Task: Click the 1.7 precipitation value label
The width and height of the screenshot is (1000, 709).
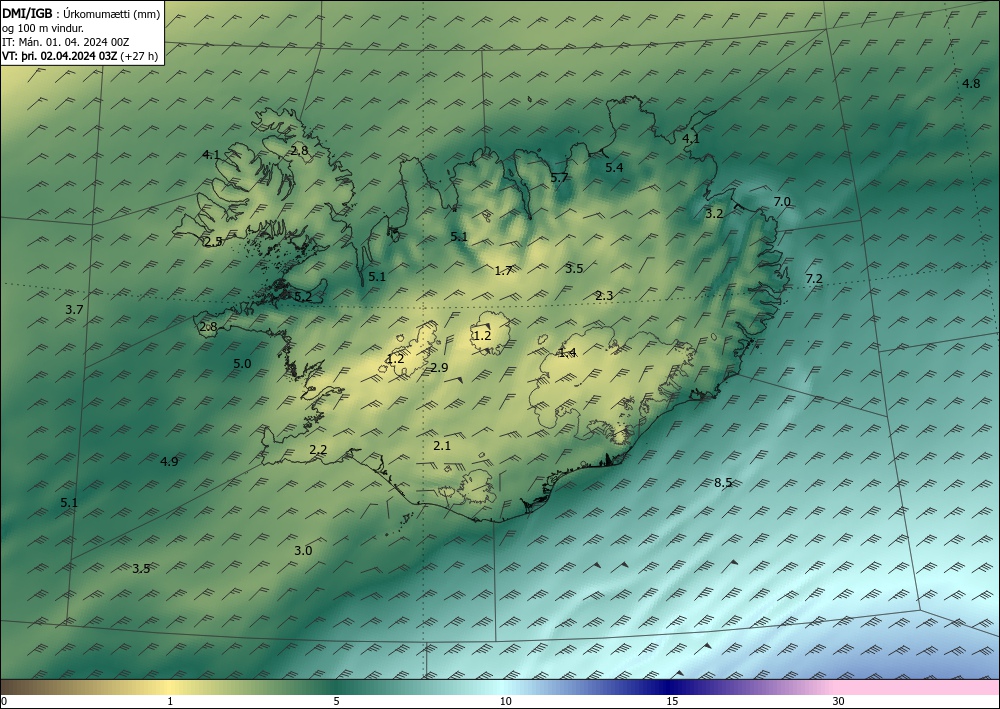Action: (504, 271)
